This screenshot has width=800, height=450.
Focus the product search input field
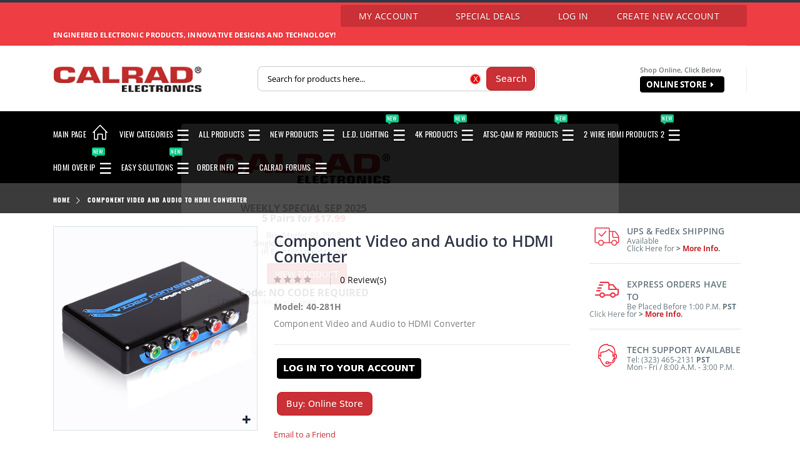365,79
